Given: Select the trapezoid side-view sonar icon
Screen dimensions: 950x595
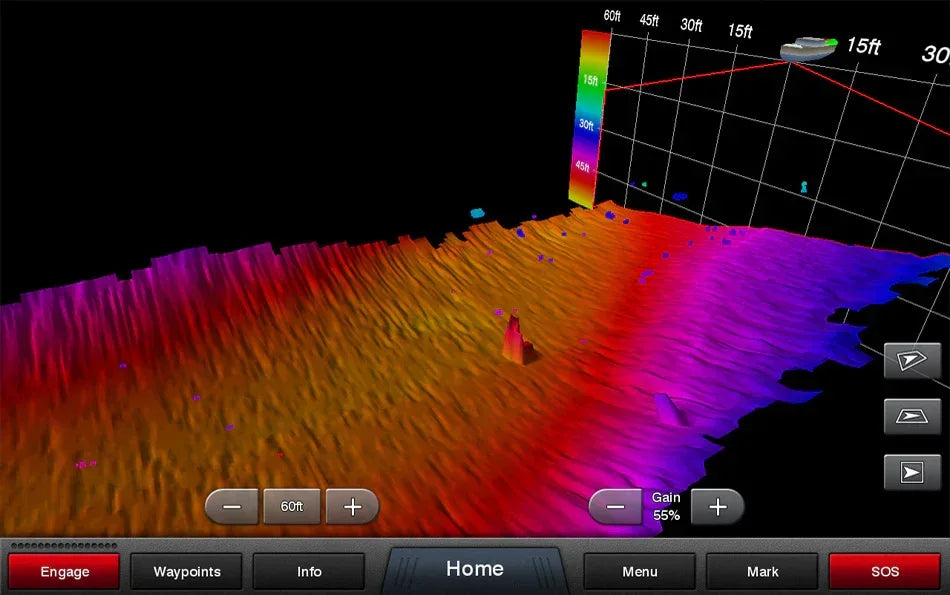Looking at the screenshot, I should pyautogui.click(x=911, y=417).
